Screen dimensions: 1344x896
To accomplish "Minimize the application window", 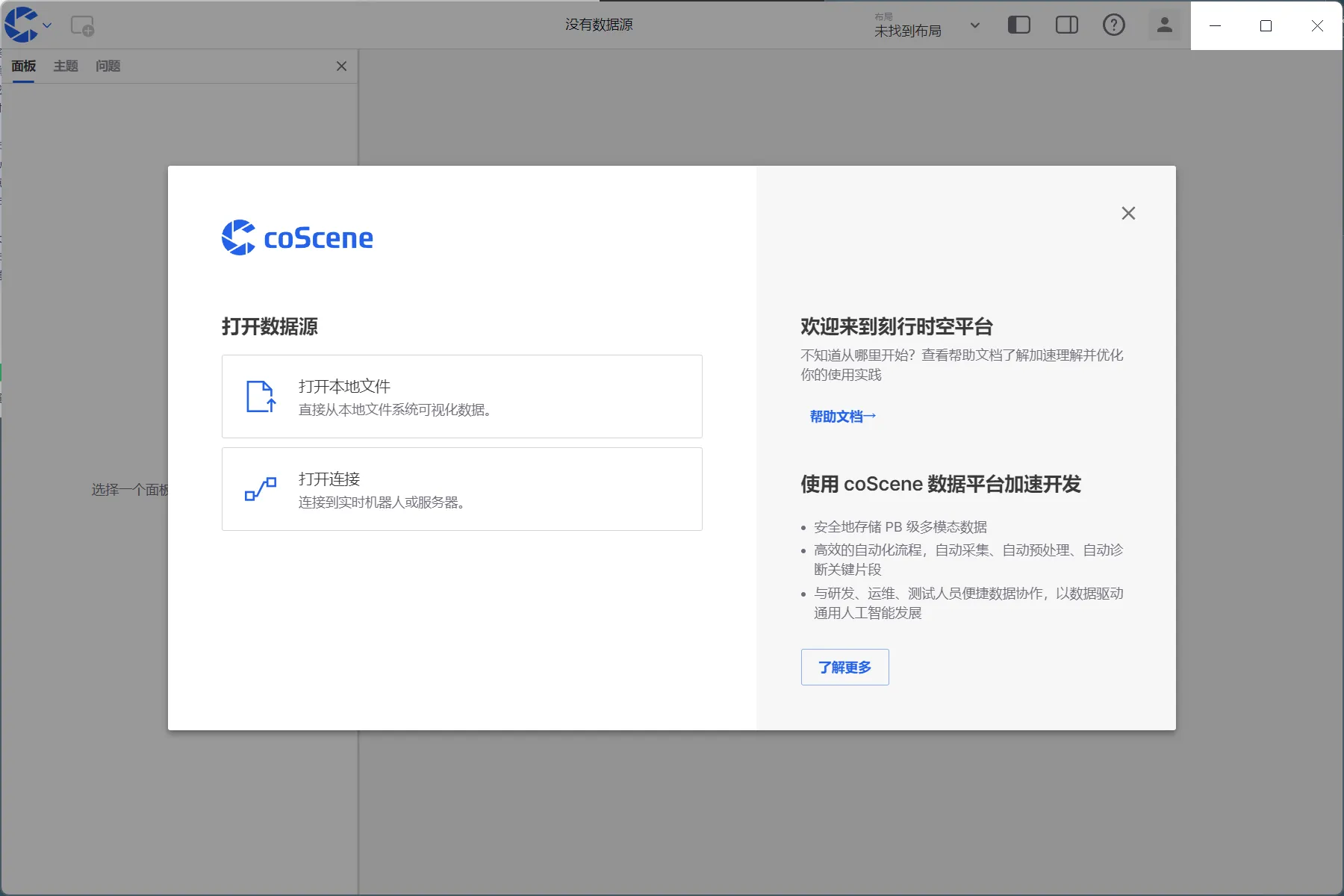I will pyautogui.click(x=1216, y=25).
